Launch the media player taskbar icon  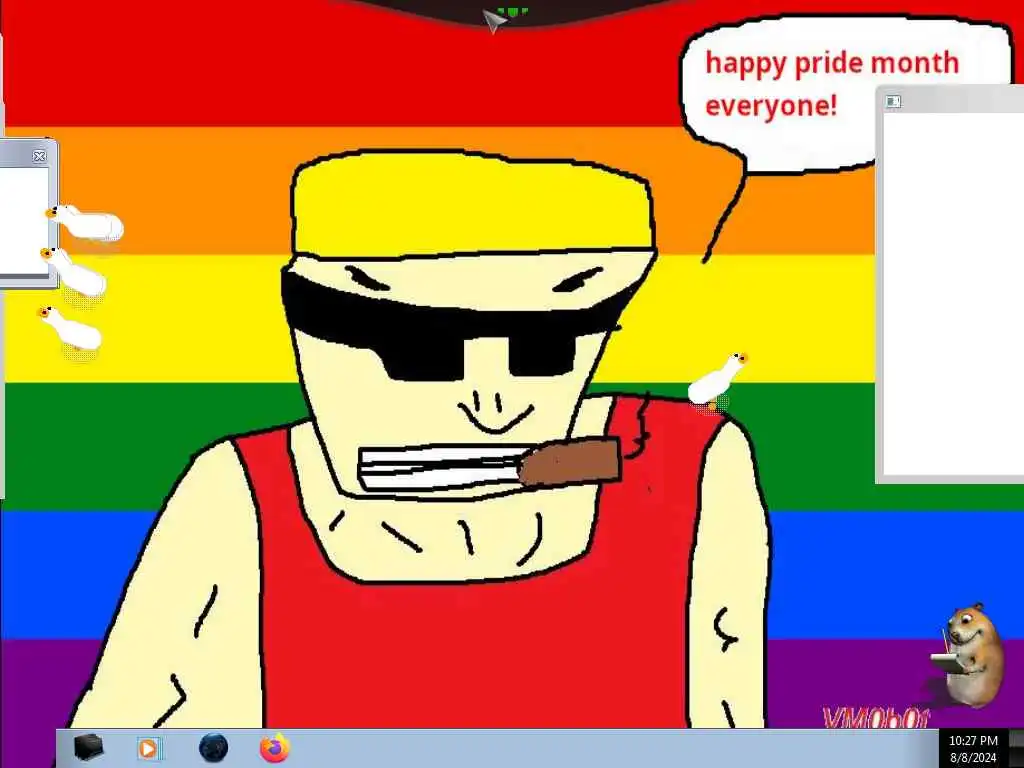150,748
